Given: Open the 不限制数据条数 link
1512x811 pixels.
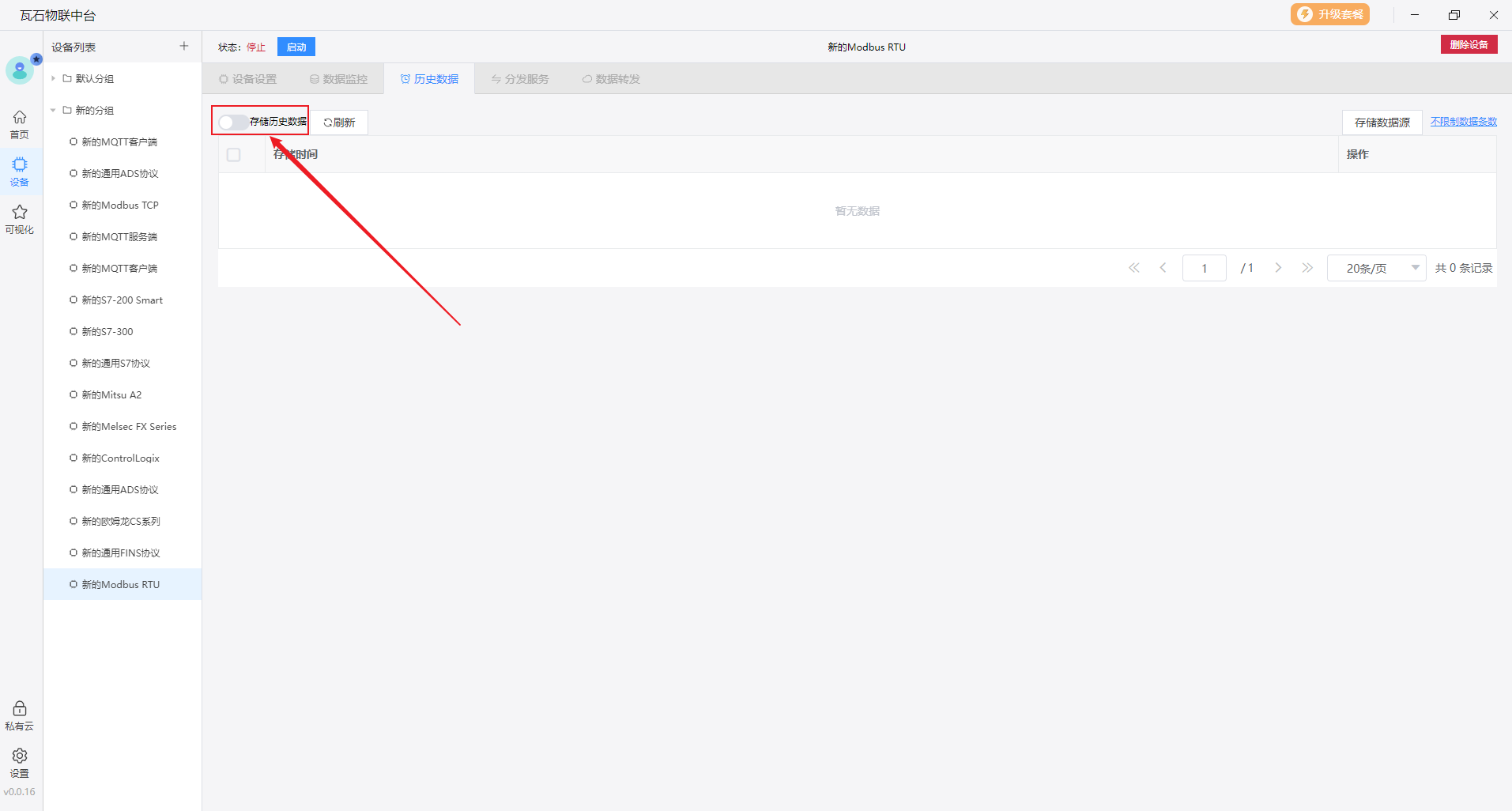Looking at the screenshot, I should (1463, 122).
